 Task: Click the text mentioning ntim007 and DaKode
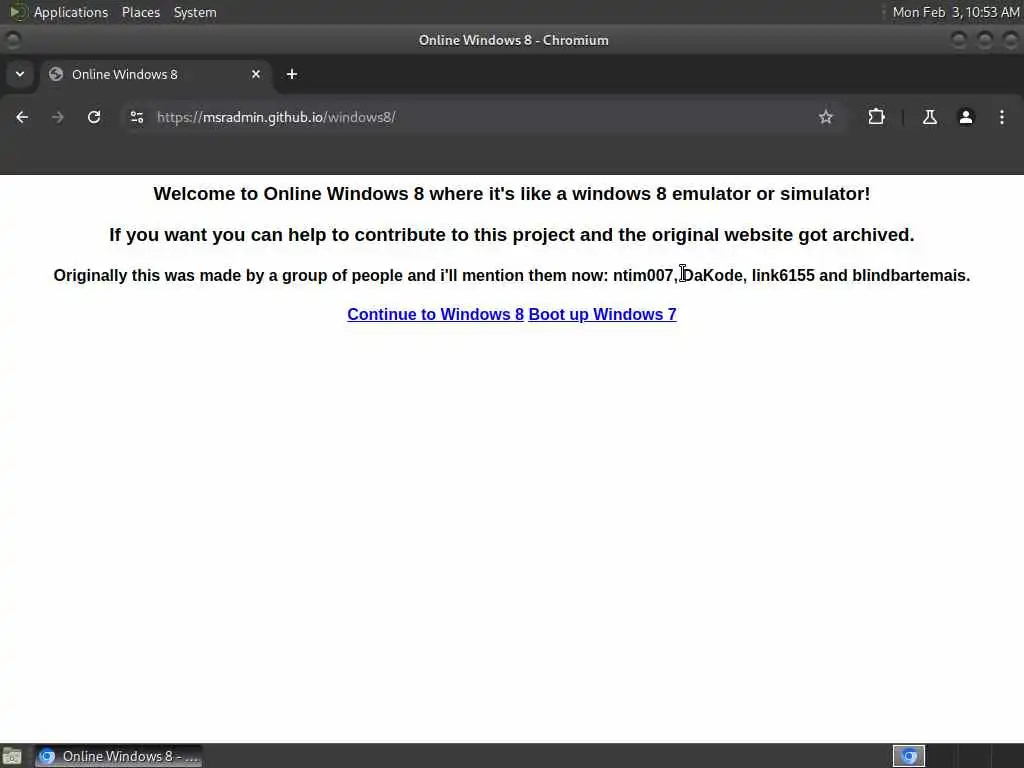(x=512, y=276)
